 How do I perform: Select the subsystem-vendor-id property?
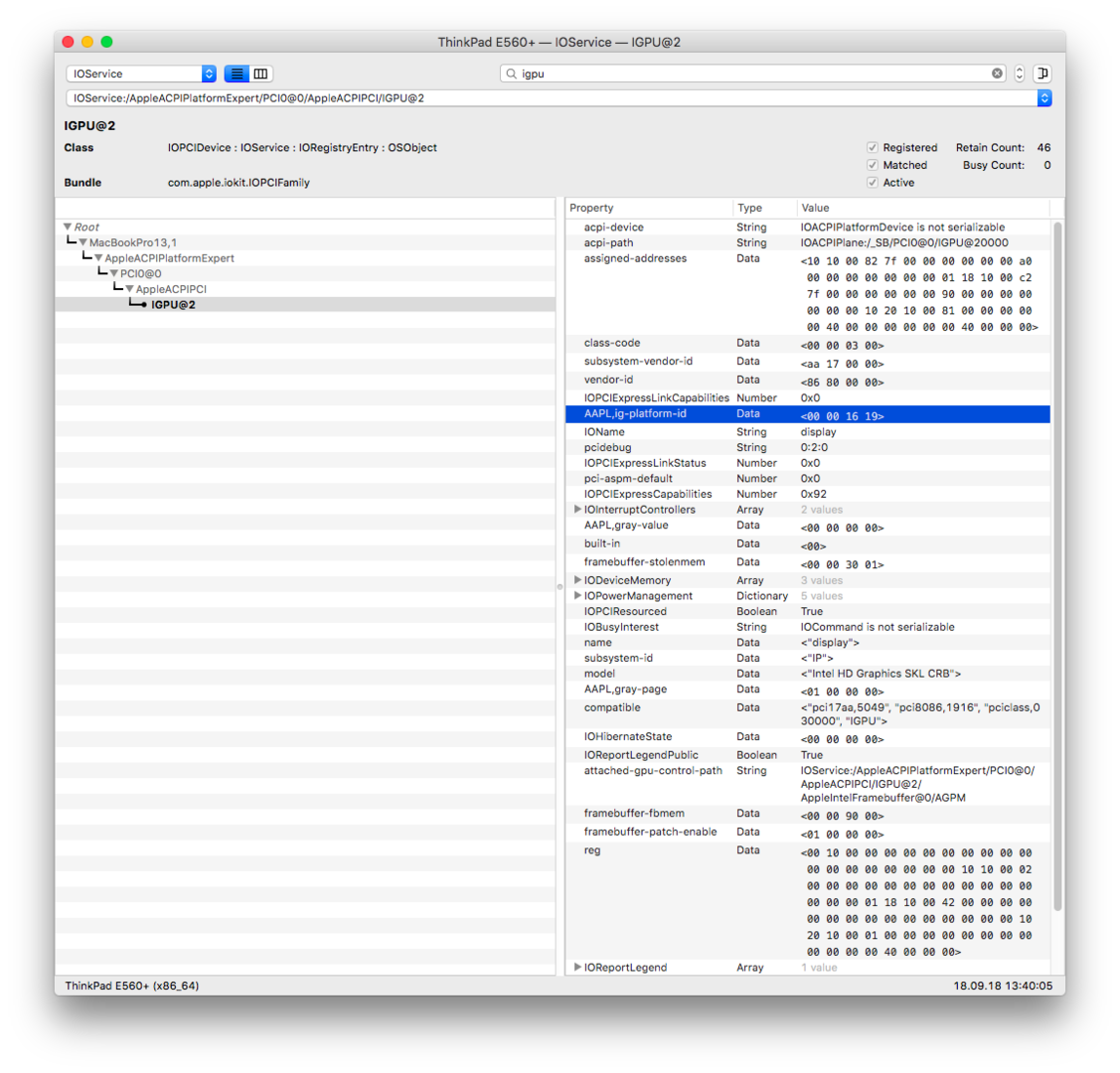tap(807, 363)
